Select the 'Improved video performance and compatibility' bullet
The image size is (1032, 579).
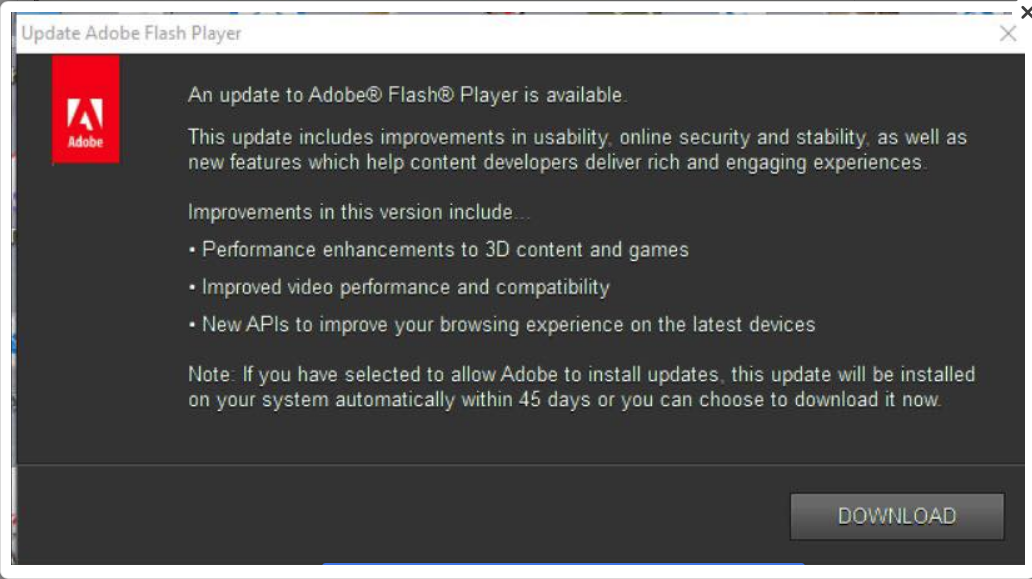tap(405, 287)
